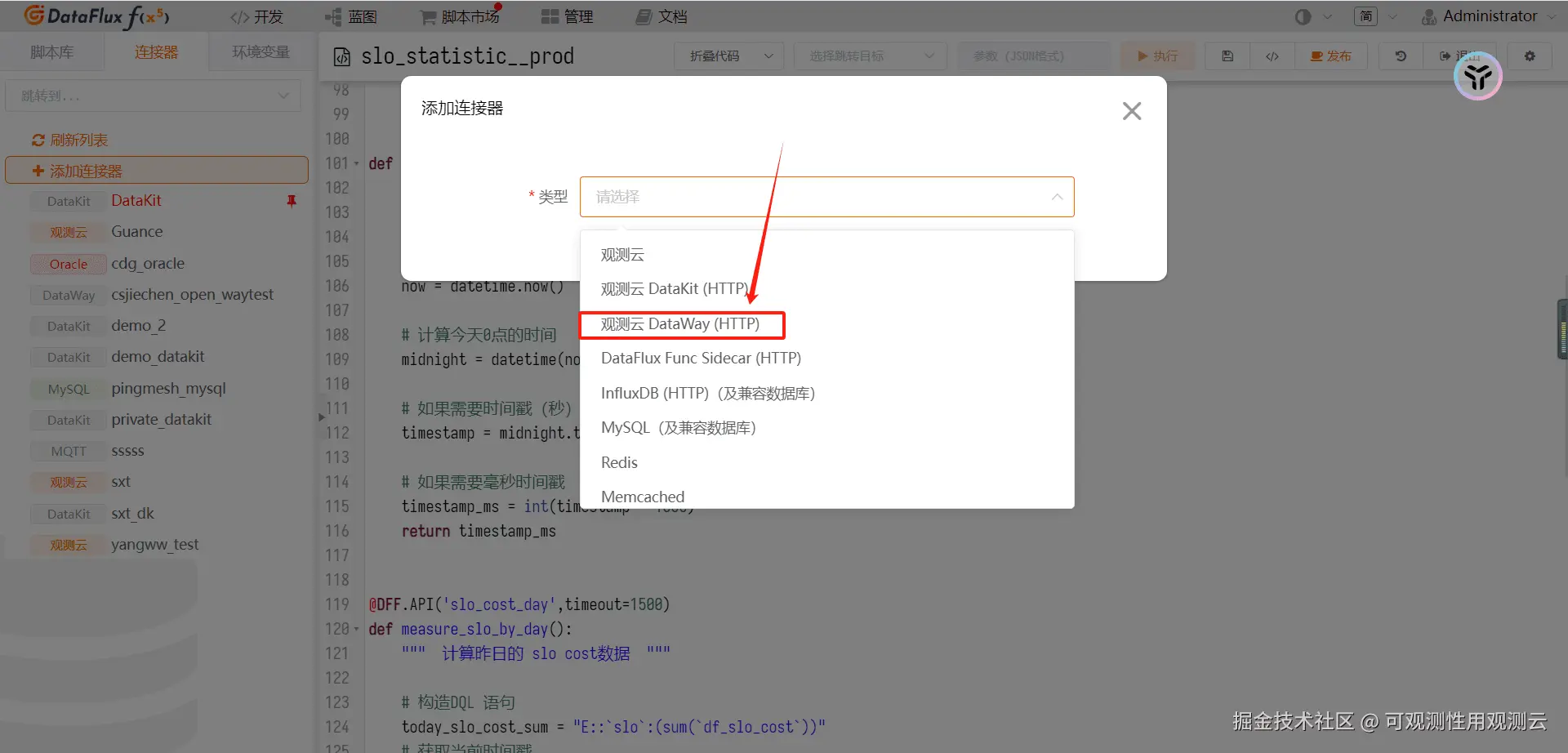Click the 参数 (JSON格式) input field

pos(1034,56)
